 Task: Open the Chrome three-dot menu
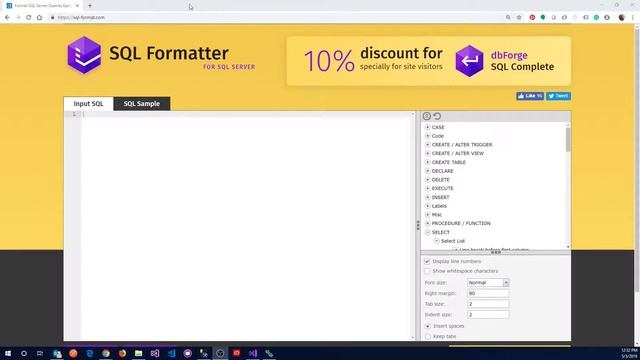(633, 18)
